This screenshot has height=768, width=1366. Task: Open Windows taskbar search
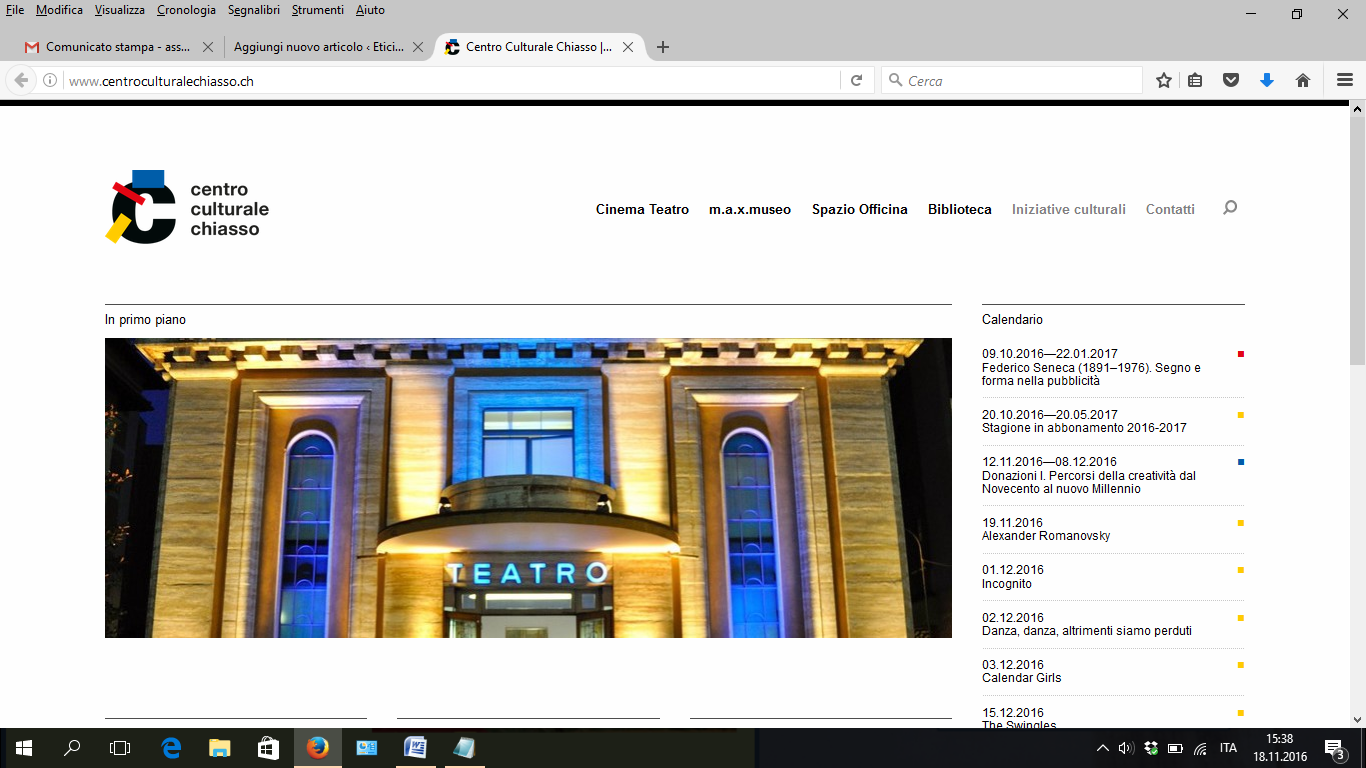click(x=72, y=748)
